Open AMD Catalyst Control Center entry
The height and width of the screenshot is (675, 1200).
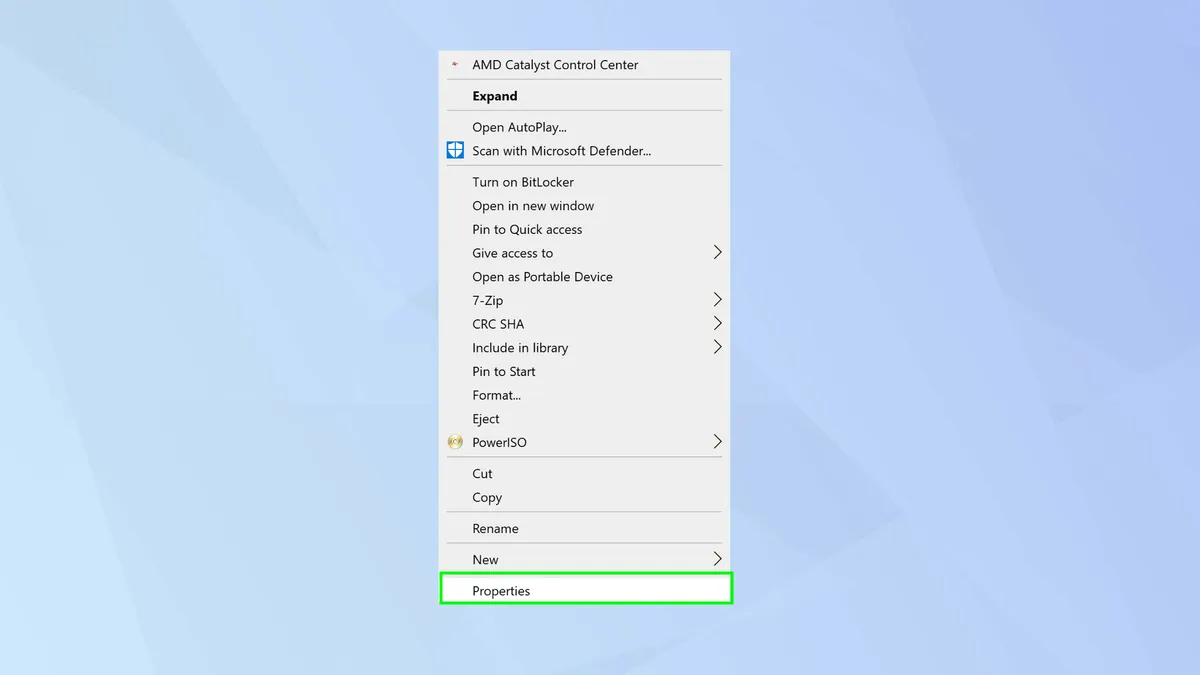(585, 65)
